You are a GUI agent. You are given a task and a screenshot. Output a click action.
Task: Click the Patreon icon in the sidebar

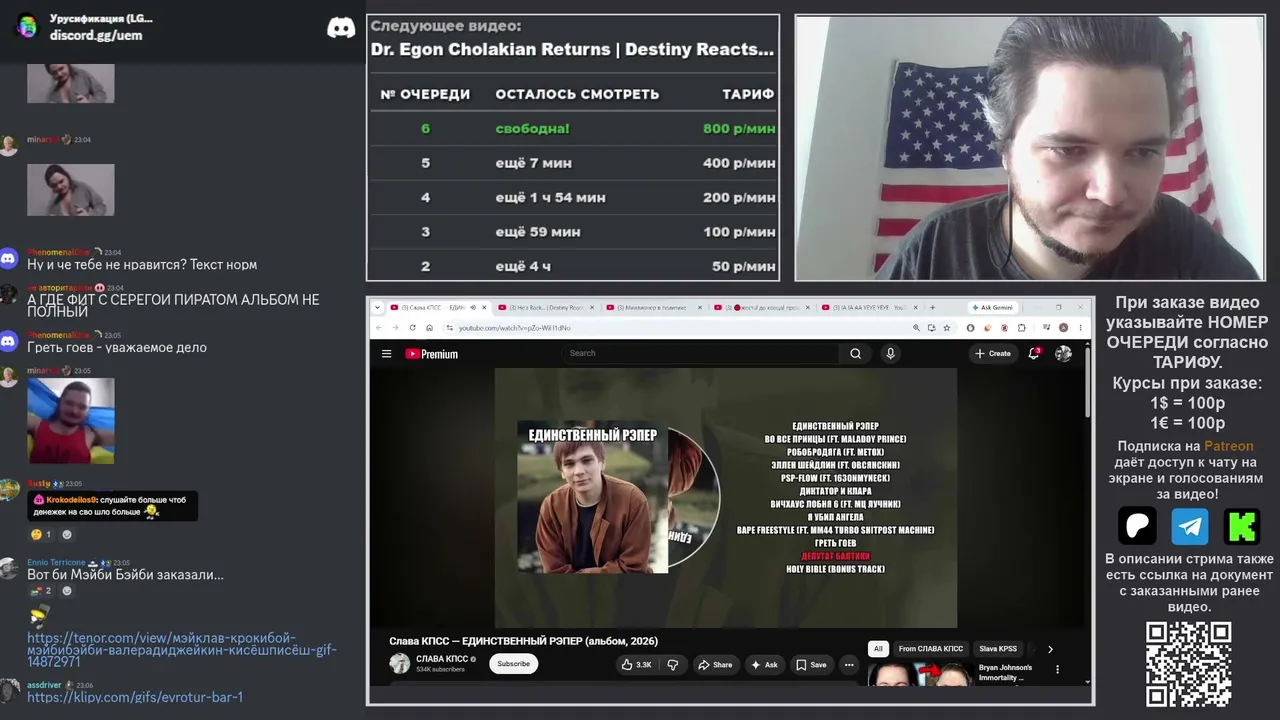point(1137,526)
